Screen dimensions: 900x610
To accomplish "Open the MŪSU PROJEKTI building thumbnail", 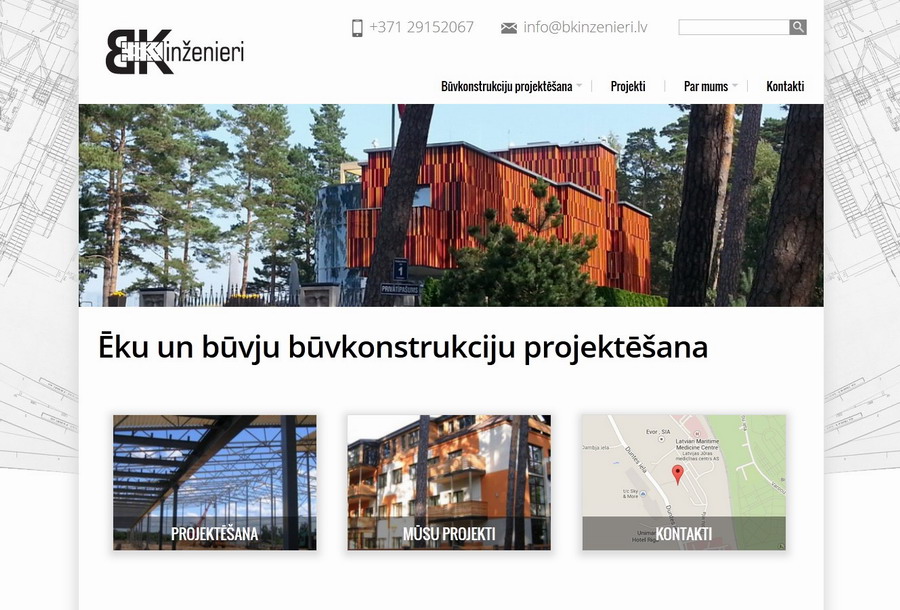I will (x=449, y=483).
